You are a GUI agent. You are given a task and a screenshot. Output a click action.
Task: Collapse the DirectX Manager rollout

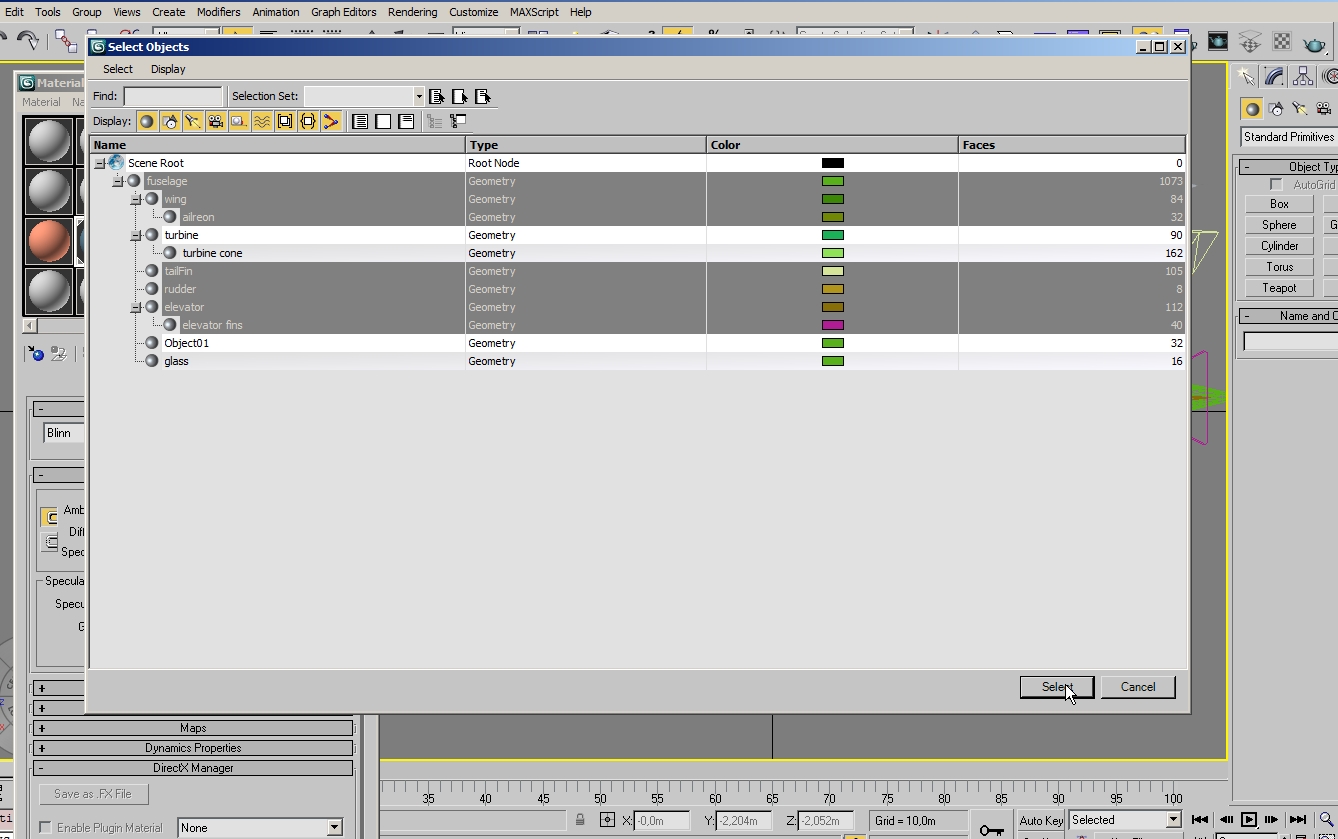point(193,768)
